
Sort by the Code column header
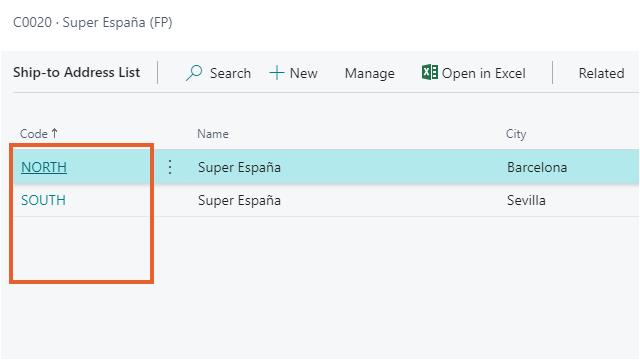click(x=34, y=134)
